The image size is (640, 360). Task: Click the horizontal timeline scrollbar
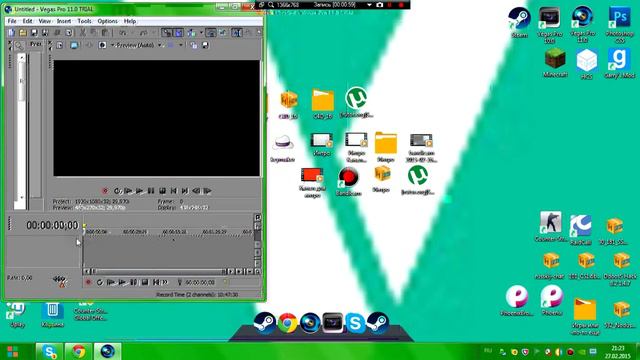(159, 271)
